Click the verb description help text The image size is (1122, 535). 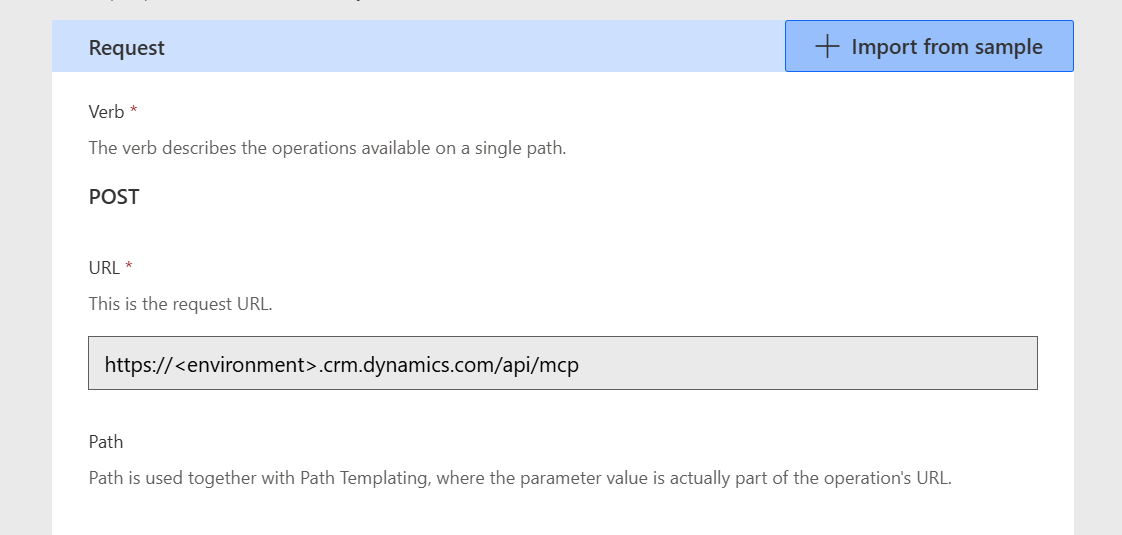[327, 148]
